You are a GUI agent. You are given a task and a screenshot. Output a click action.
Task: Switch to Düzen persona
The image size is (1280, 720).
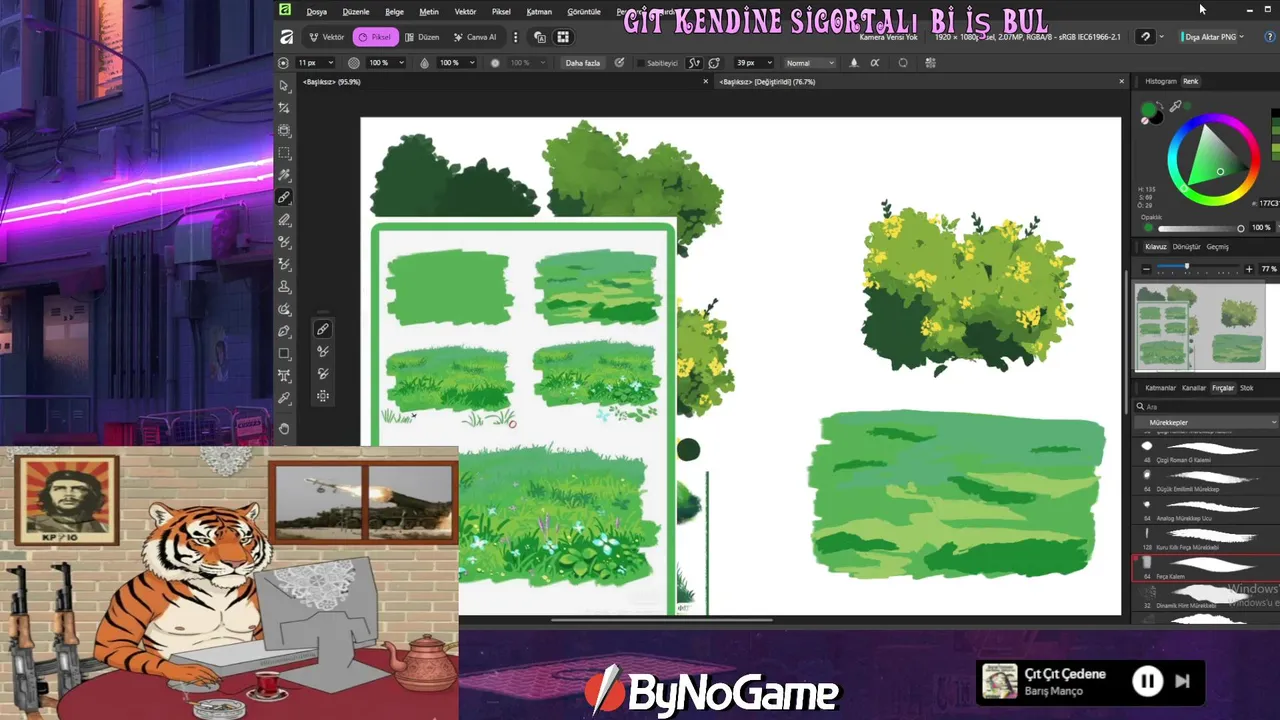(422, 37)
